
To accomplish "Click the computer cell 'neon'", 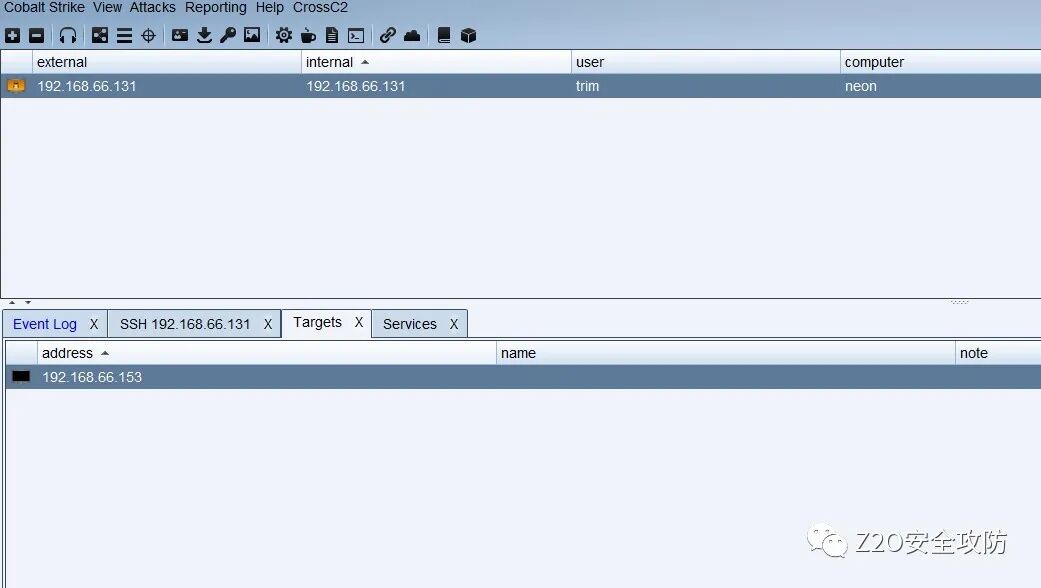I will coord(860,86).
